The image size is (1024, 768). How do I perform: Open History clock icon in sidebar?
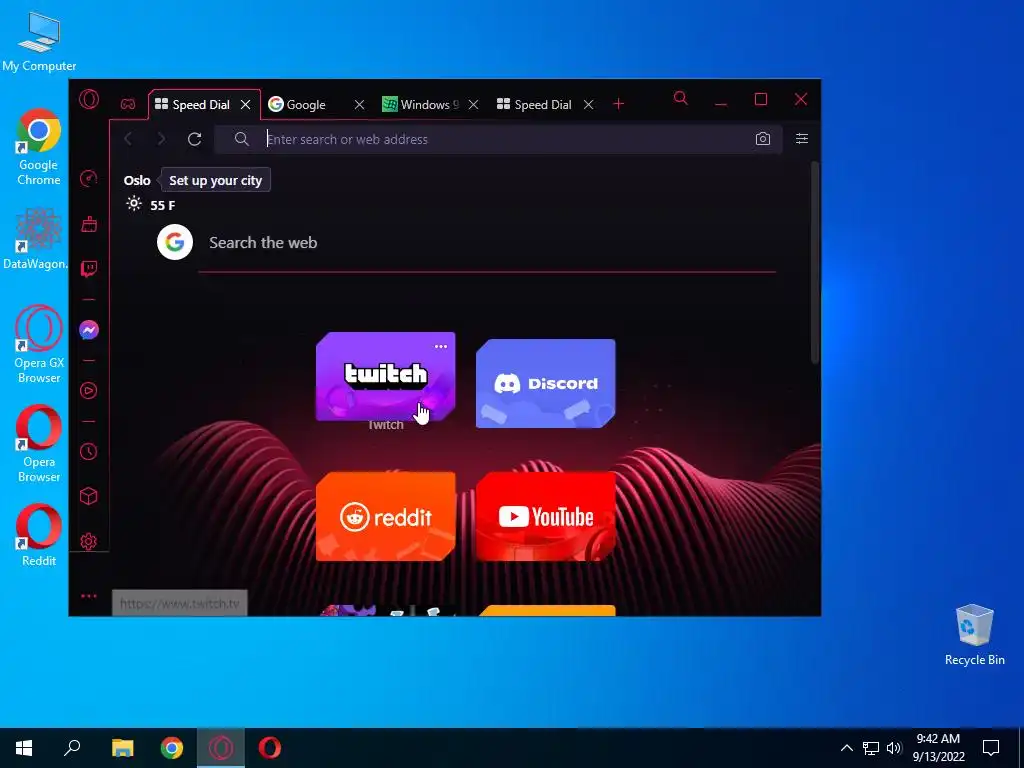coord(89,451)
